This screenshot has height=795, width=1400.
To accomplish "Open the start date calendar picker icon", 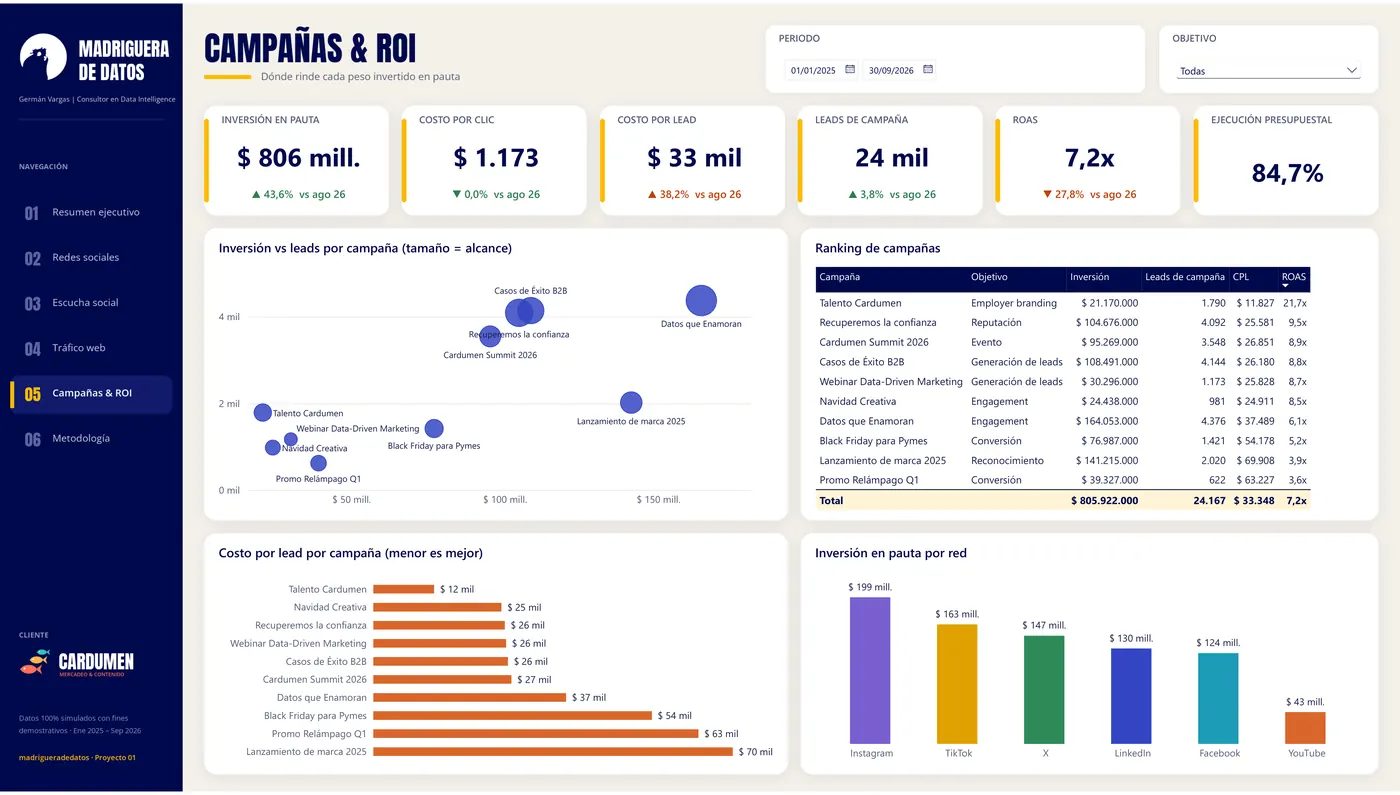I will pyautogui.click(x=850, y=70).
